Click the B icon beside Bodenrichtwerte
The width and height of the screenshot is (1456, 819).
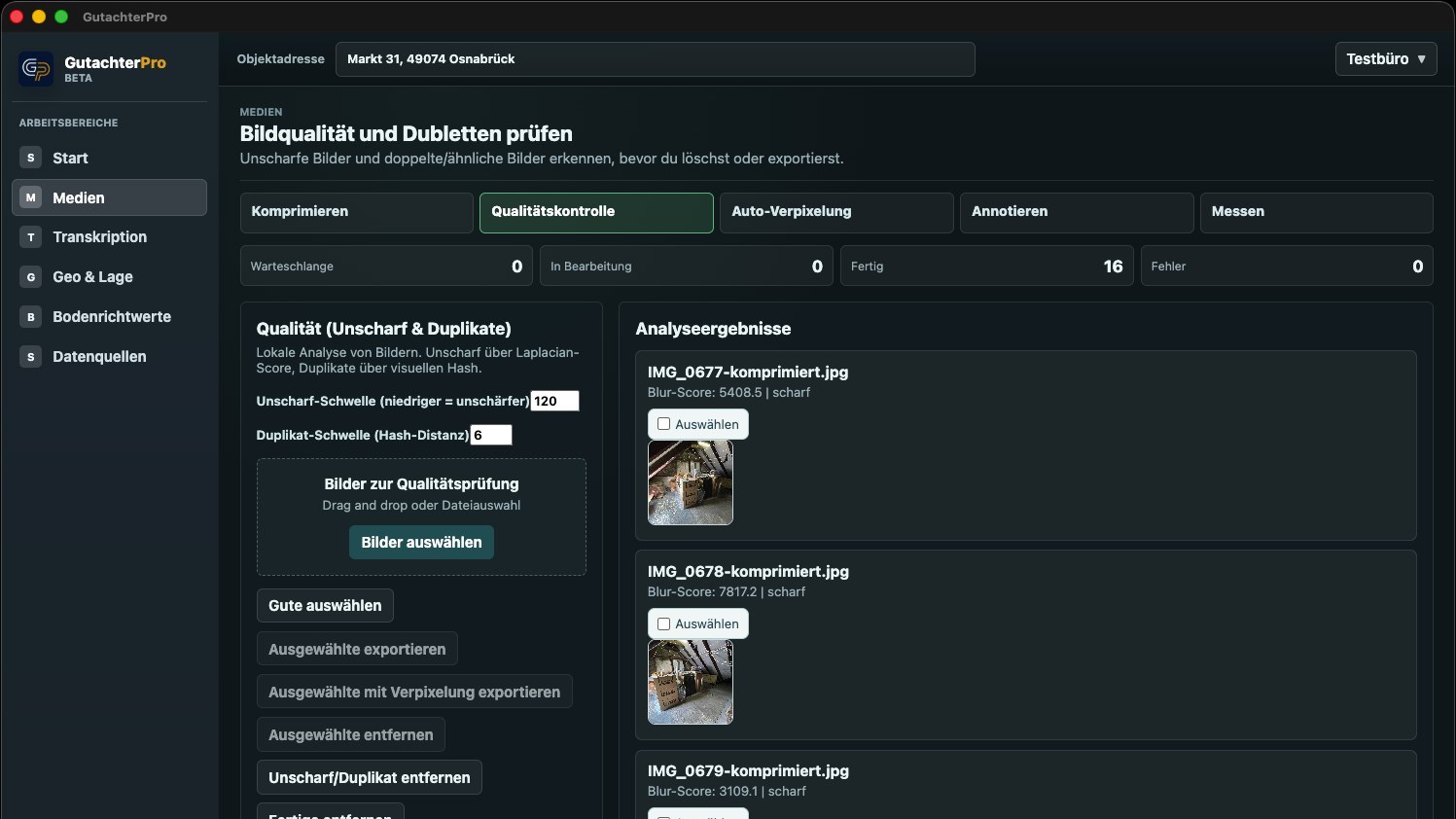(31, 317)
